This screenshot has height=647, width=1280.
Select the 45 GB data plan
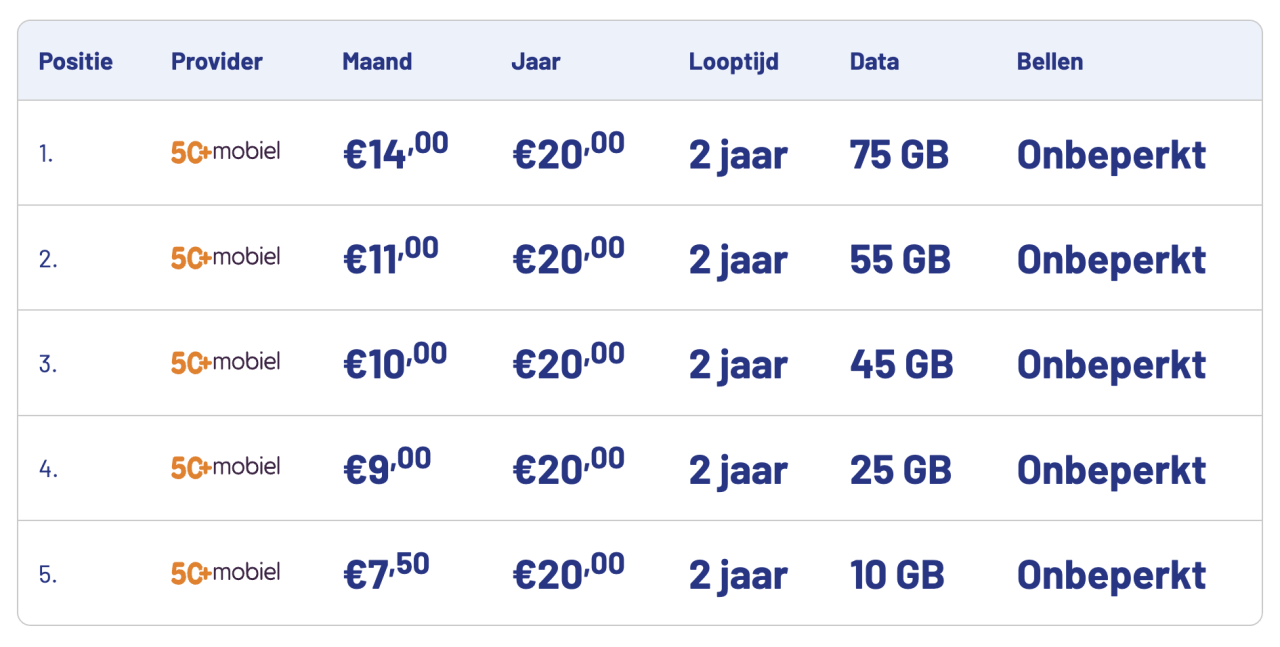click(x=902, y=364)
